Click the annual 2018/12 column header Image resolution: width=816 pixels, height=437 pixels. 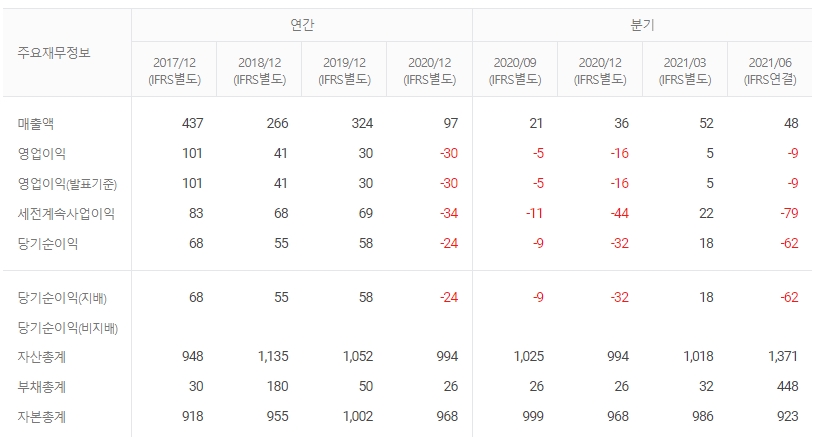[x=259, y=70]
